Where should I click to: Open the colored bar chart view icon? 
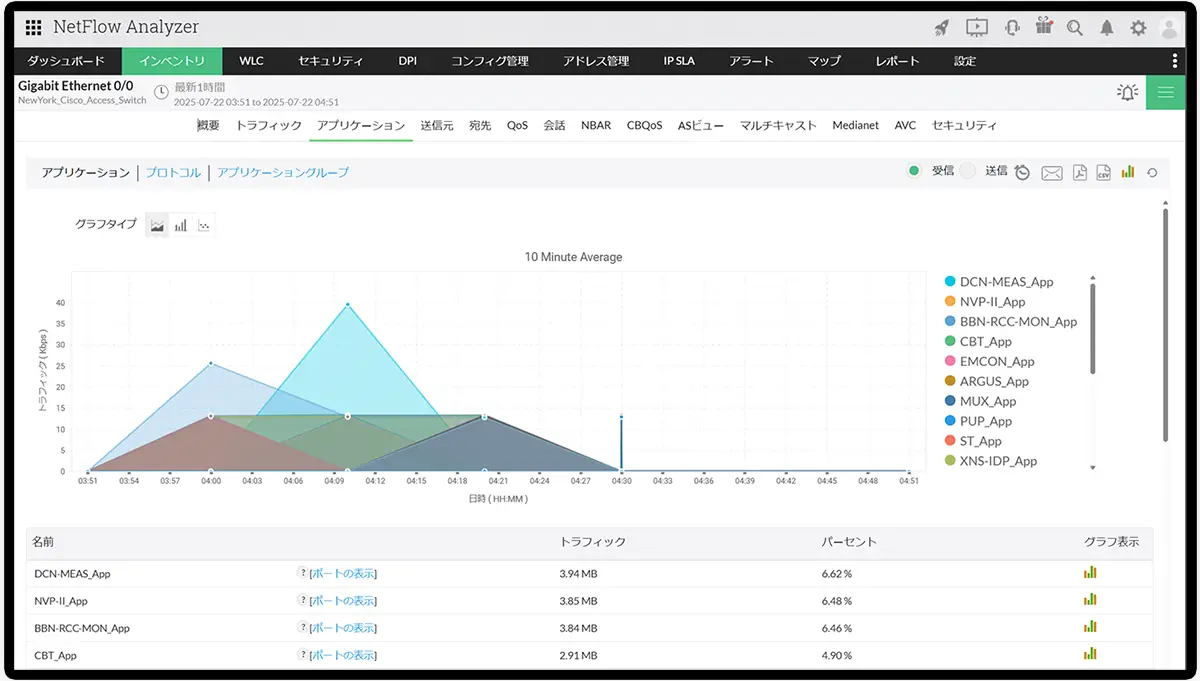tap(1127, 171)
